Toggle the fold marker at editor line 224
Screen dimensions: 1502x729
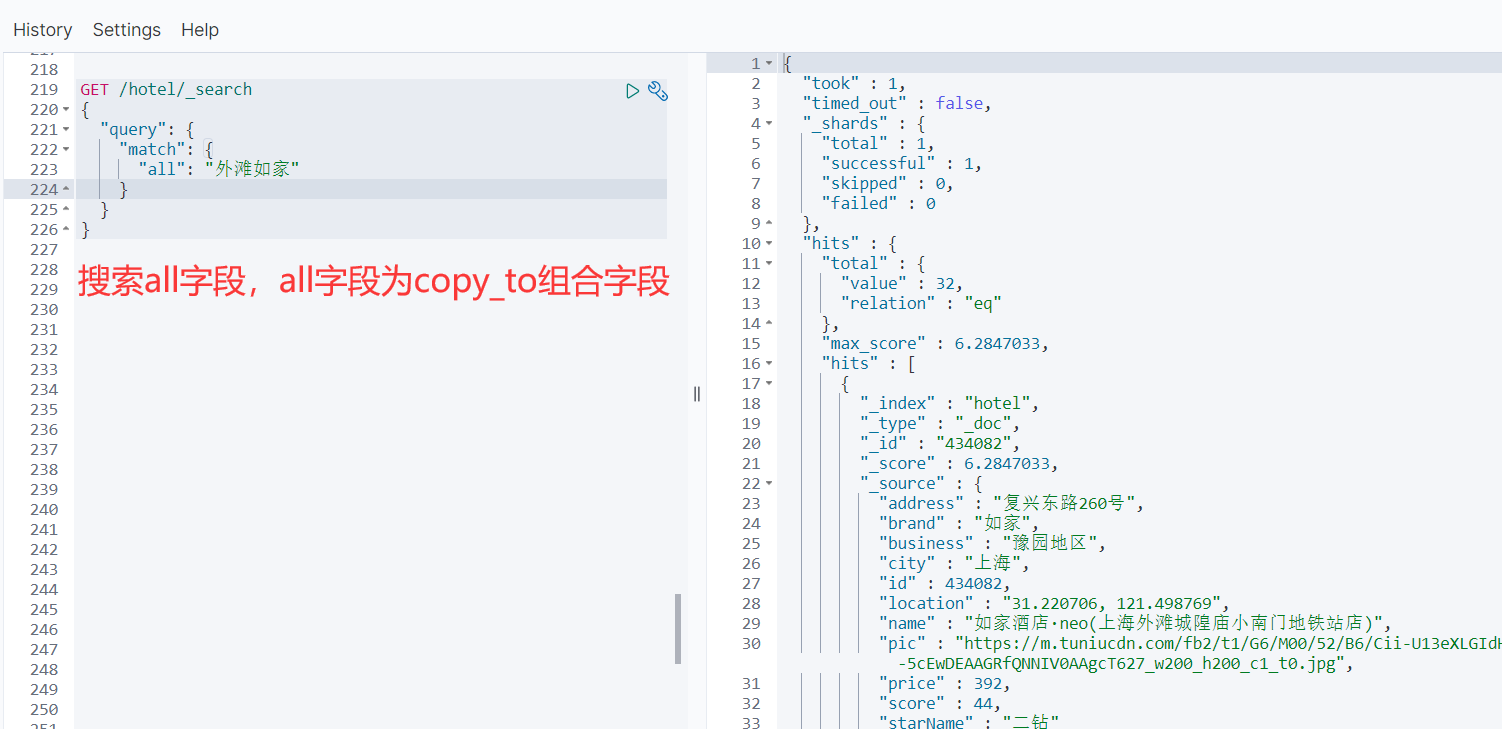[66, 190]
